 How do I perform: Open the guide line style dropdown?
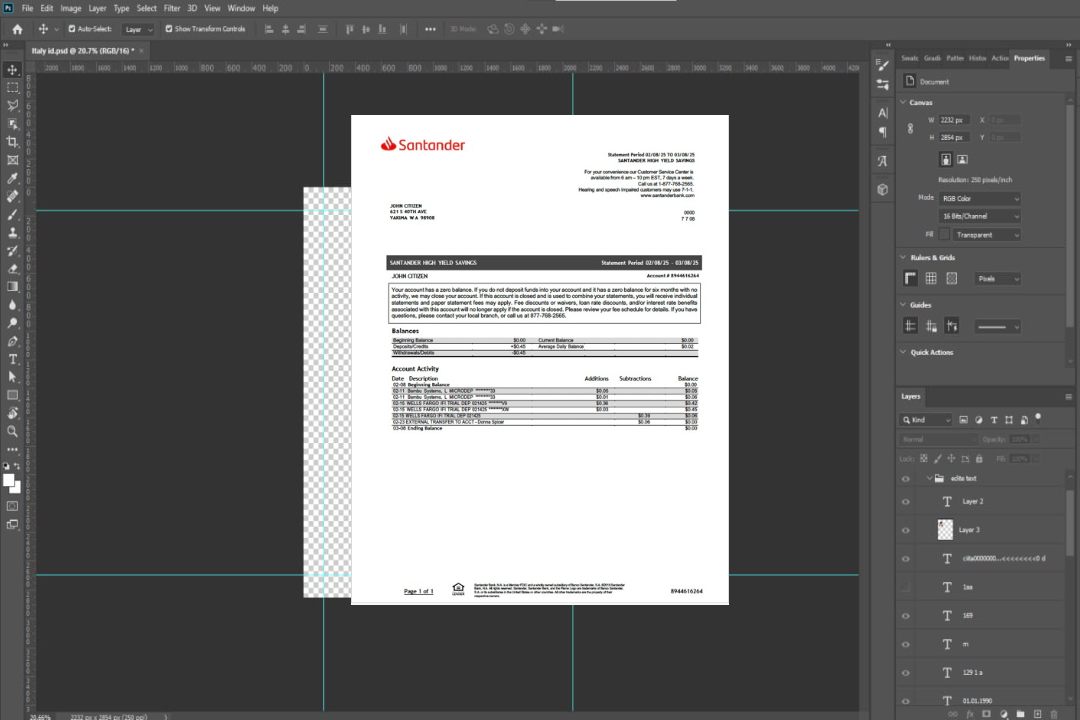tap(998, 327)
